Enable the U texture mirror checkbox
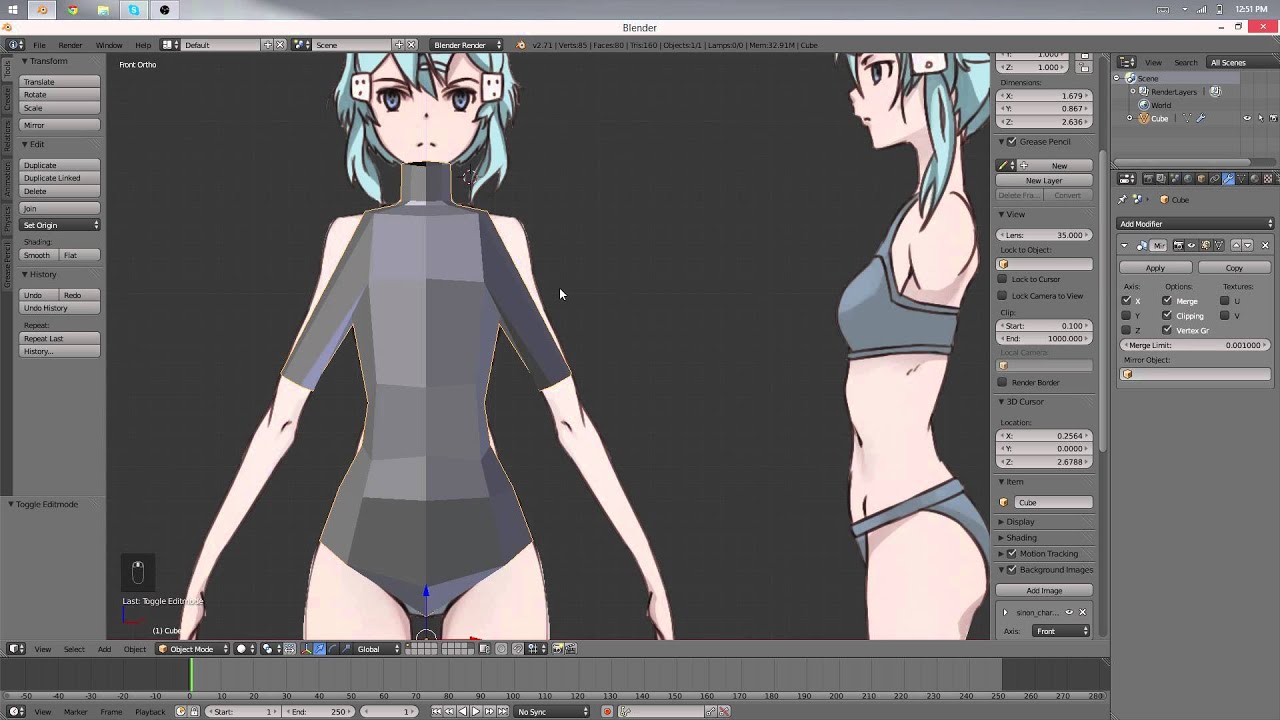 (x=1224, y=301)
